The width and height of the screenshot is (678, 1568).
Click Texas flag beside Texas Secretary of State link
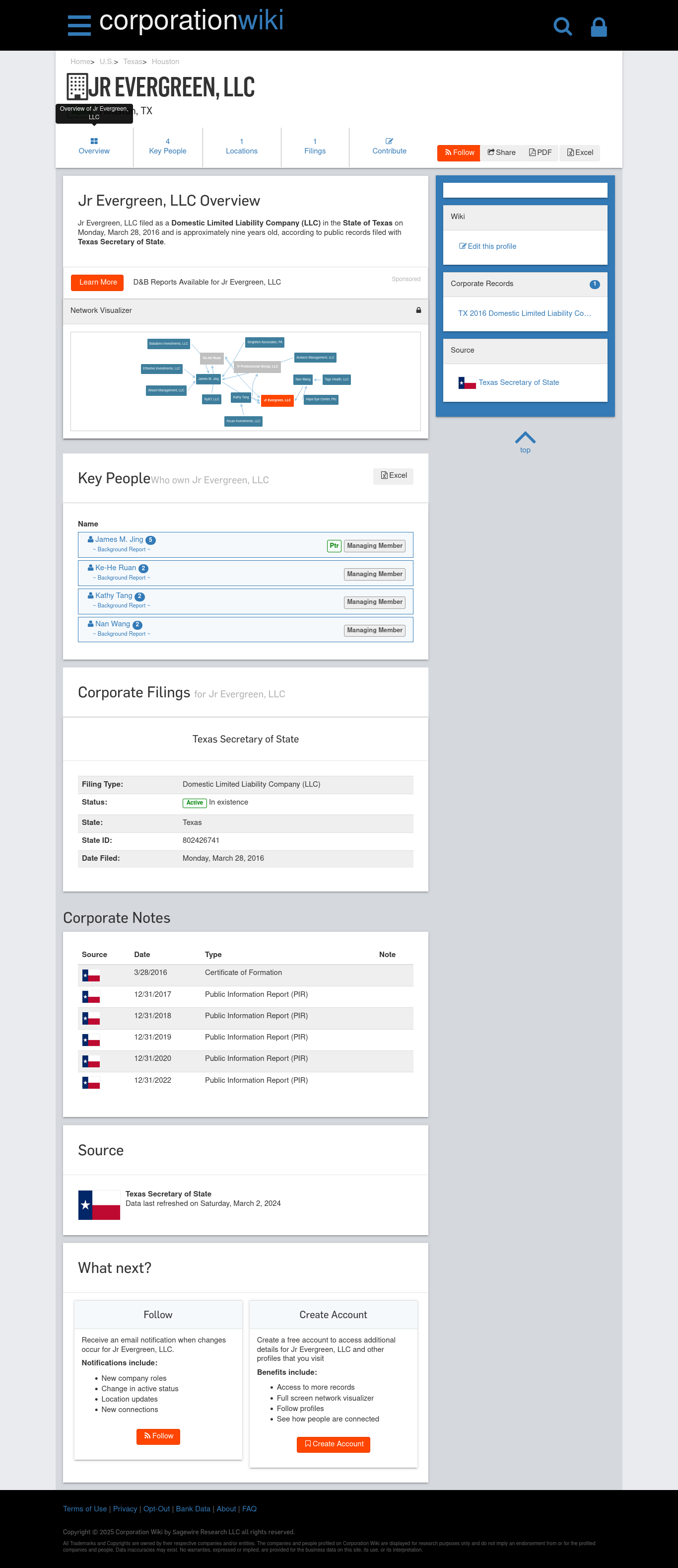point(467,383)
